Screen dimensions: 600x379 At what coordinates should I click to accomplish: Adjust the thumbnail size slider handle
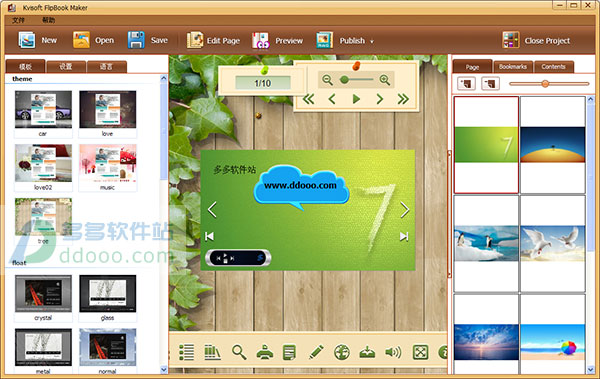[545, 83]
